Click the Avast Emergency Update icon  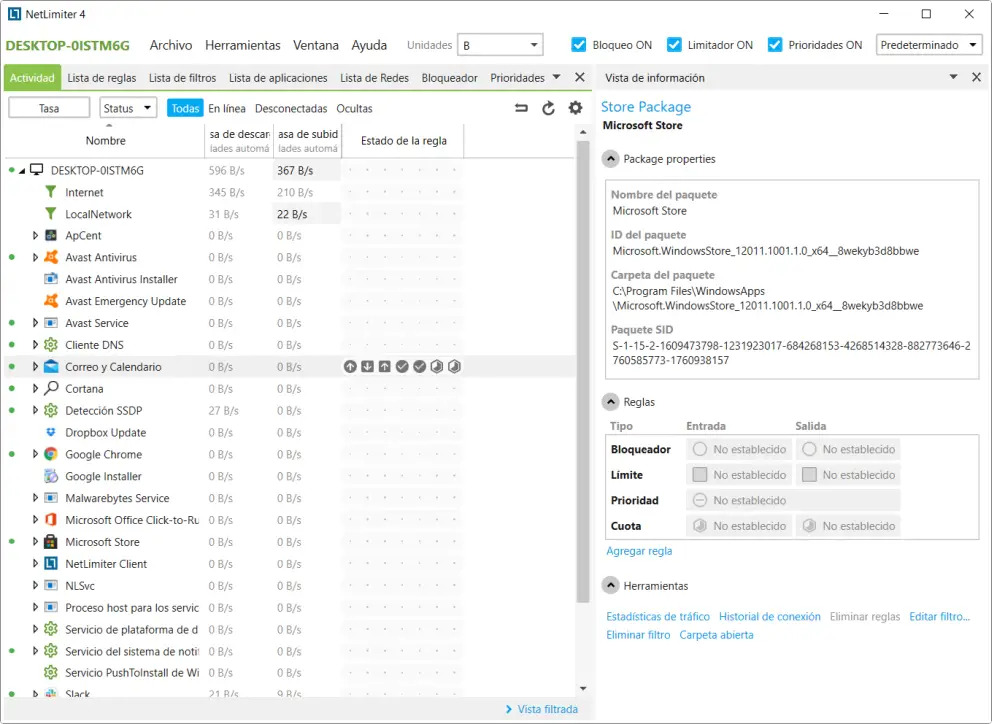point(51,301)
